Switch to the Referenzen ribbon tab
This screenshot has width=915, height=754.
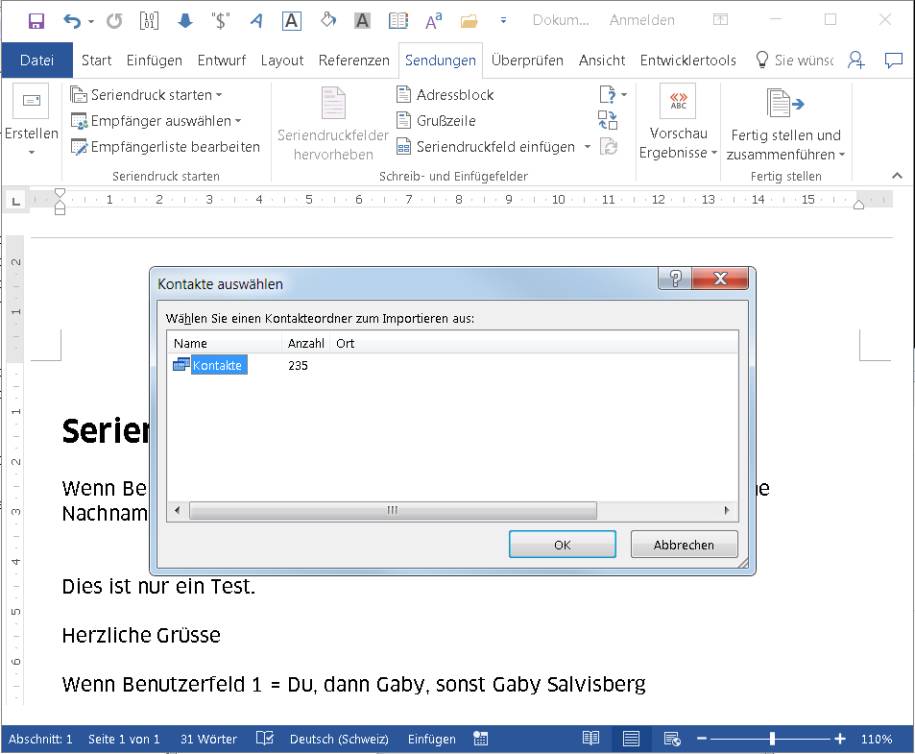[354, 60]
